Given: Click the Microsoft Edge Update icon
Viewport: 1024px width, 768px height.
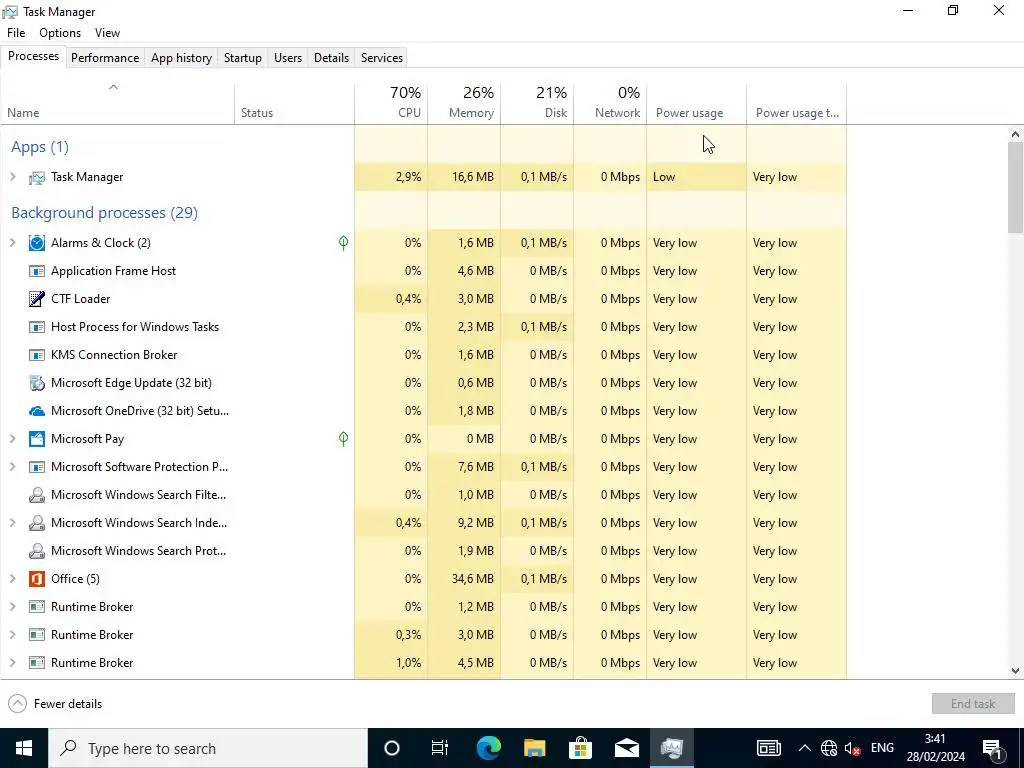Looking at the screenshot, I should [37, 383].
